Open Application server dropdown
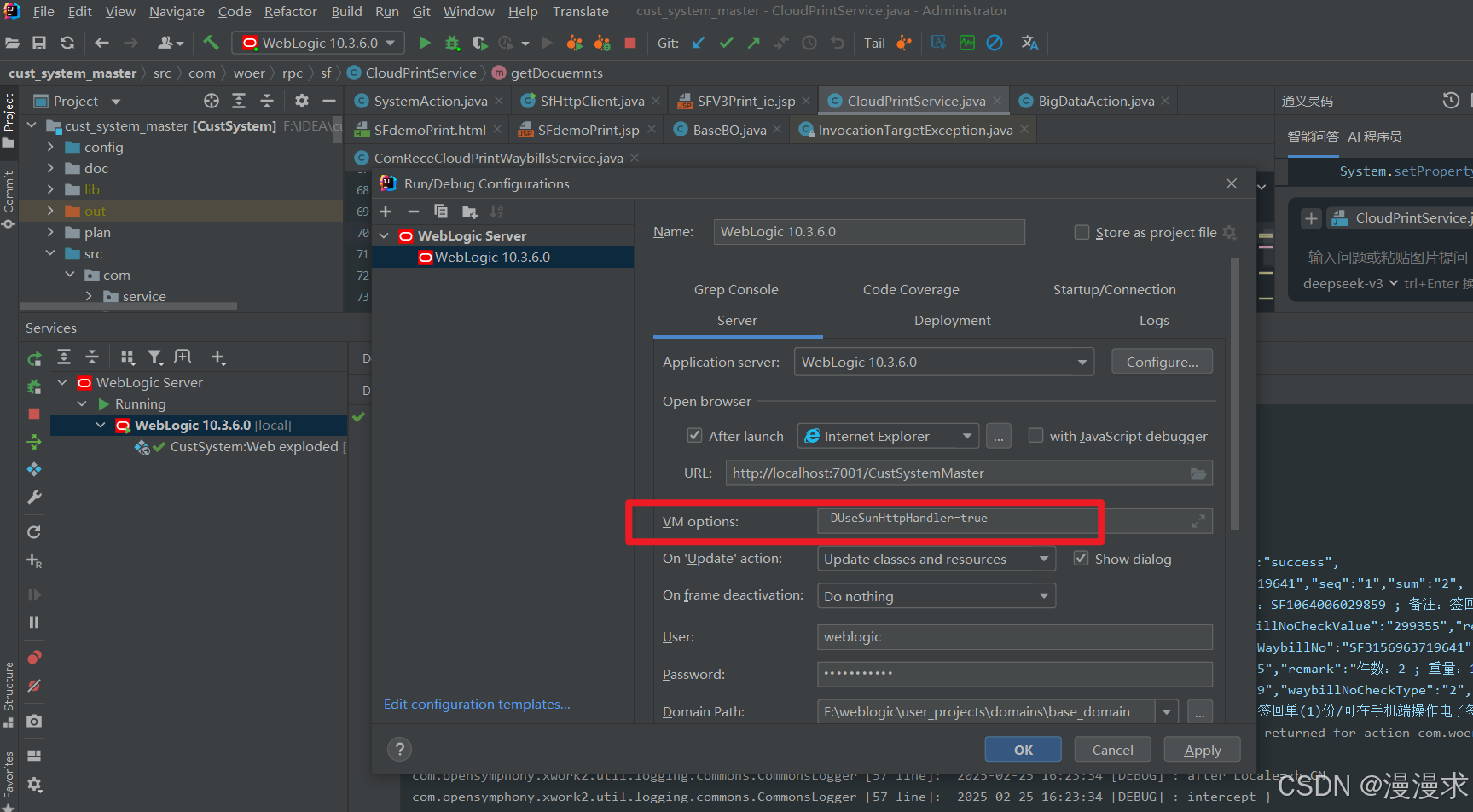 pyautogui.click(x=944, y=362)
